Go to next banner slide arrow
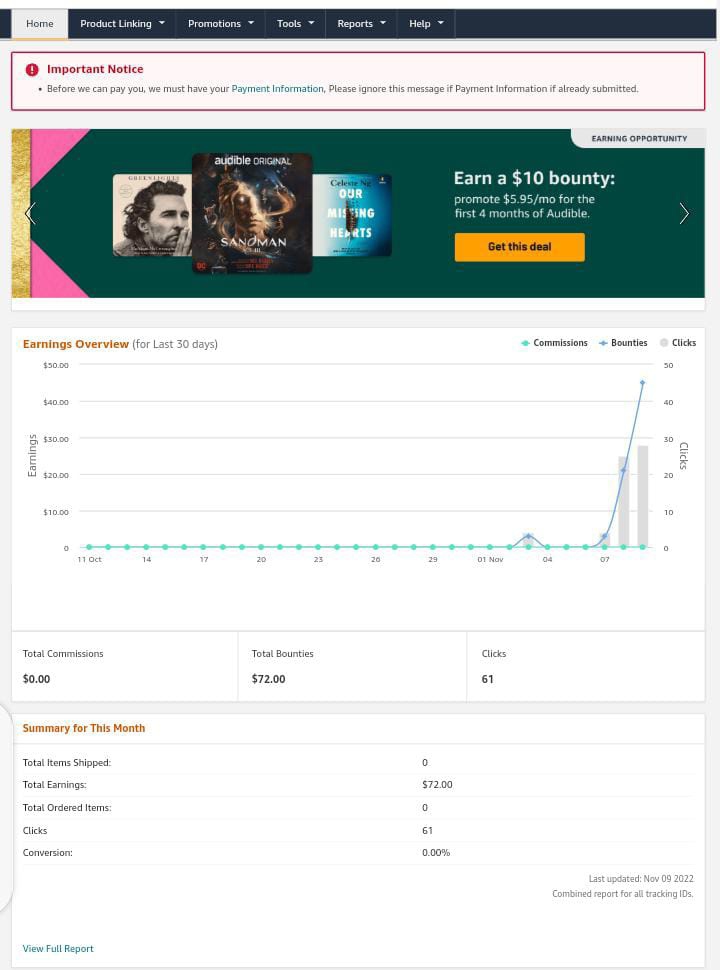 tap(684, 213)
